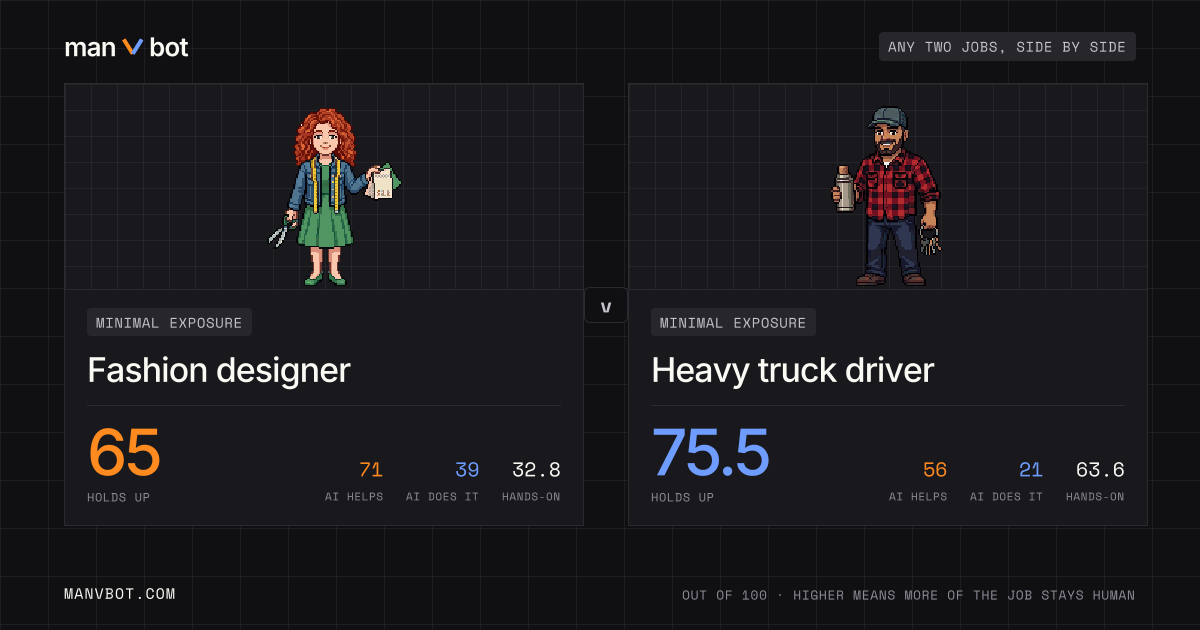Click the orange 65 score
Screen dimensions: 1200x630
coord(124,452)
